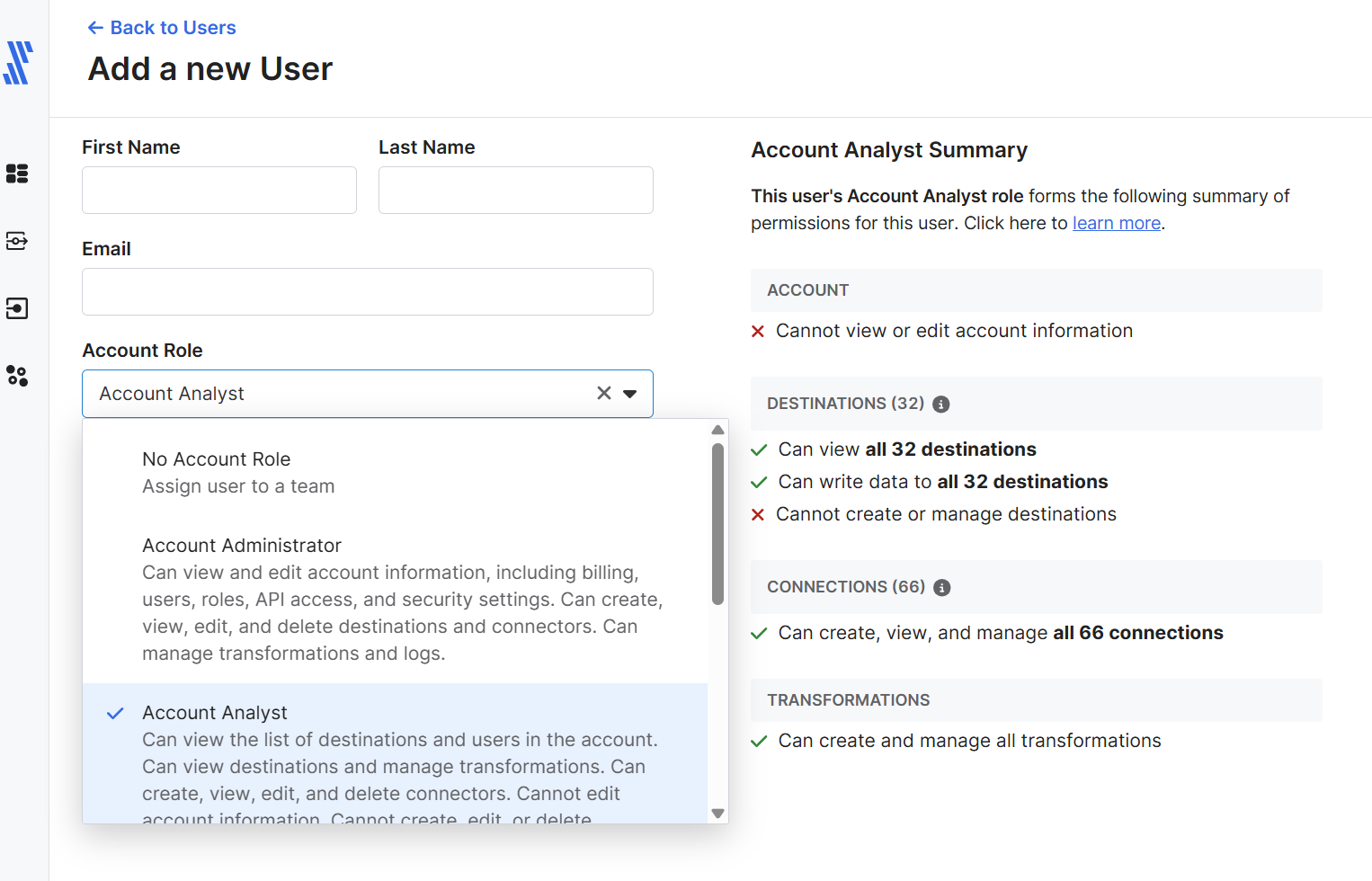
Task: Click the info icon beside Destinations (32)
Action: 941,405
